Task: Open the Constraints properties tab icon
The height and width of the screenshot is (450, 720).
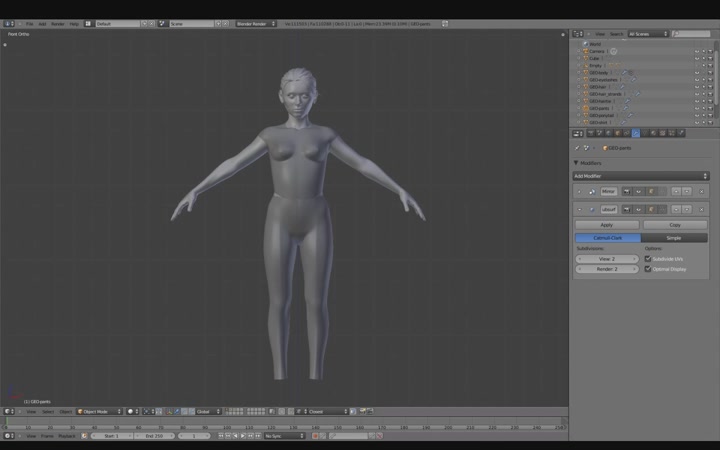Action: [x=626, y=133]
